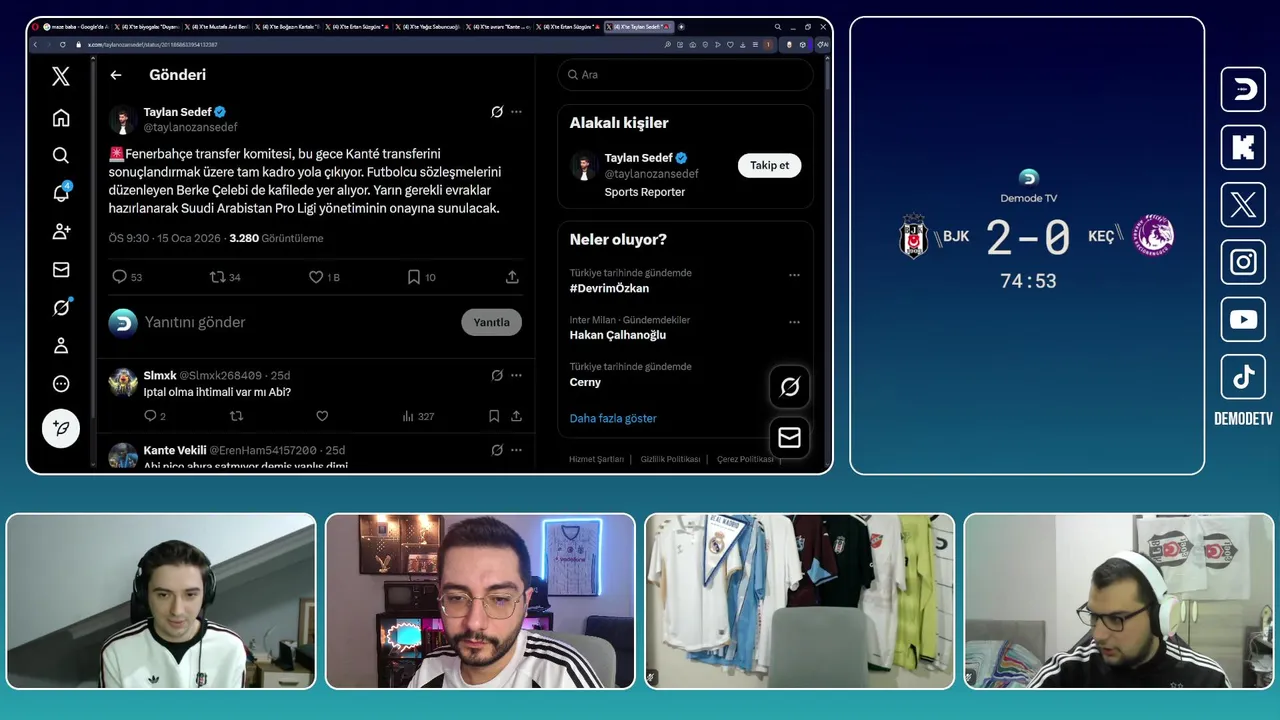Open Messages envelope in sidebar

tap(61, 269)
